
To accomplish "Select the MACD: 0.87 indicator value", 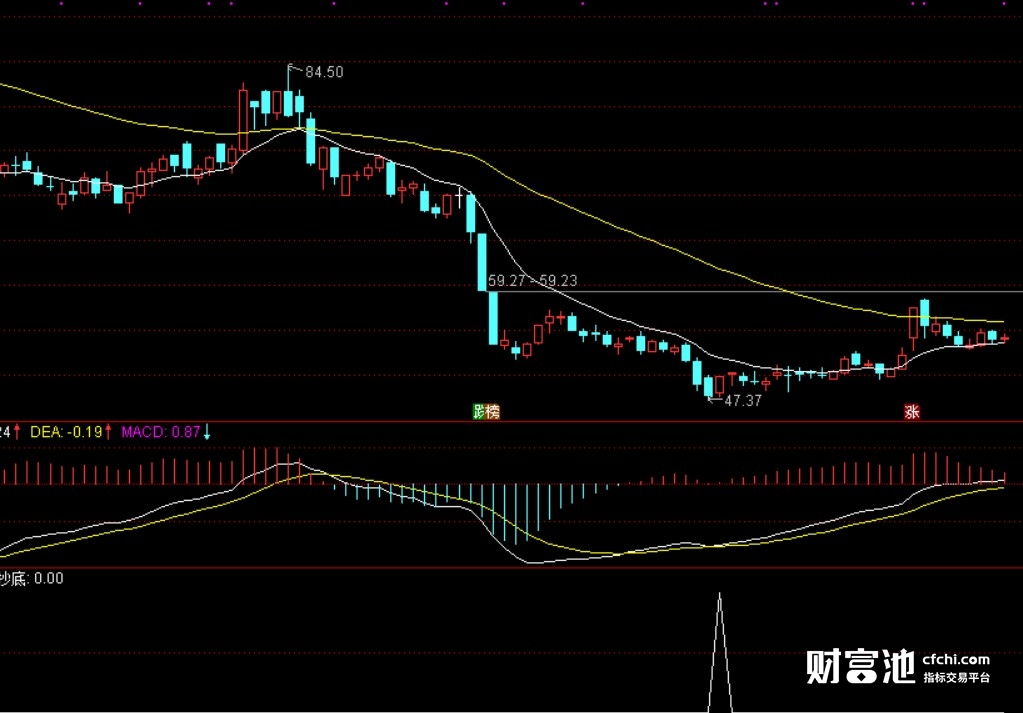I will pyautogui.click(x=160, y=432).
